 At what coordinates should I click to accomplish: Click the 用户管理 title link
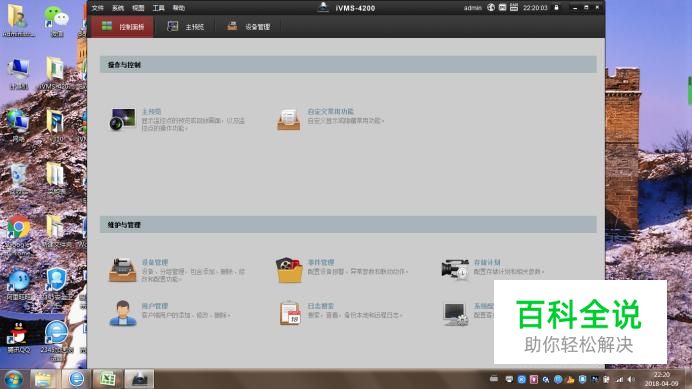(x=154, y=306)
